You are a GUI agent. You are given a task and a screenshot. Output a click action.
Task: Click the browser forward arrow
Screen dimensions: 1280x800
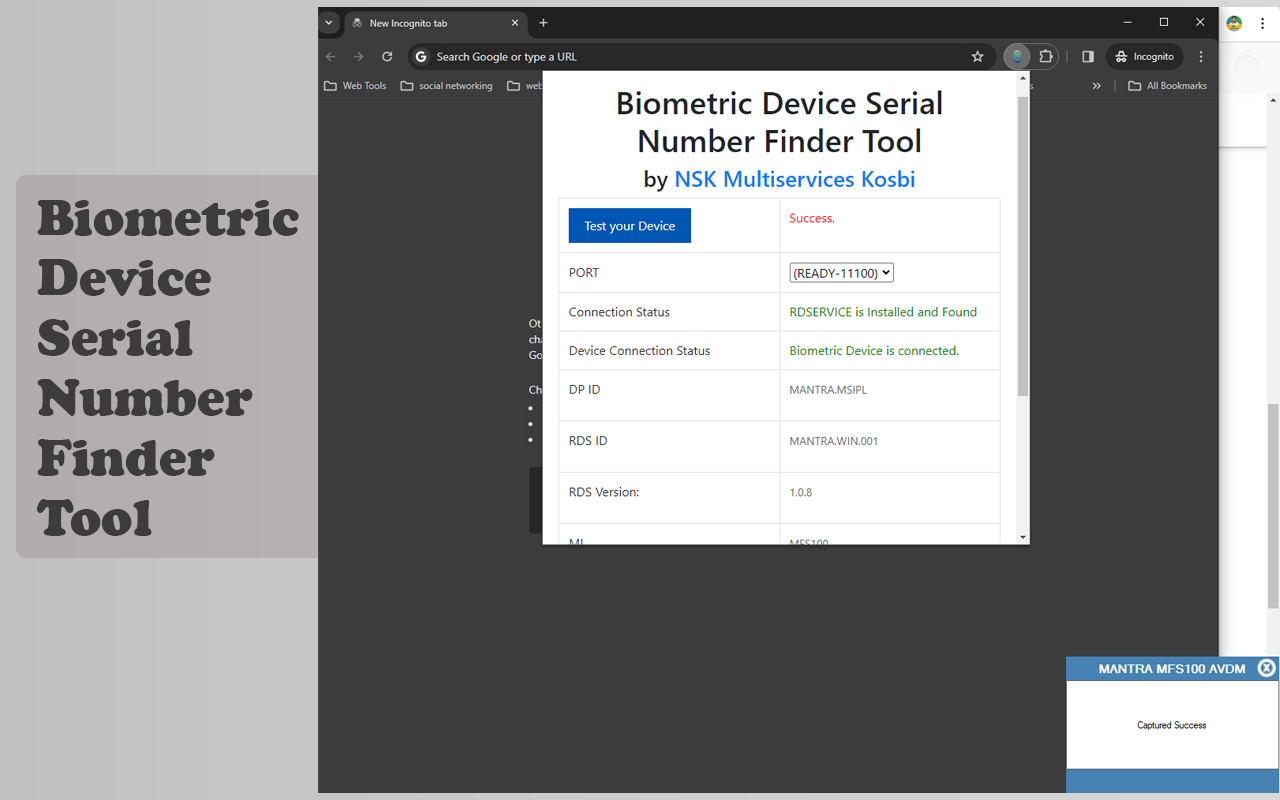coord(359,56)
